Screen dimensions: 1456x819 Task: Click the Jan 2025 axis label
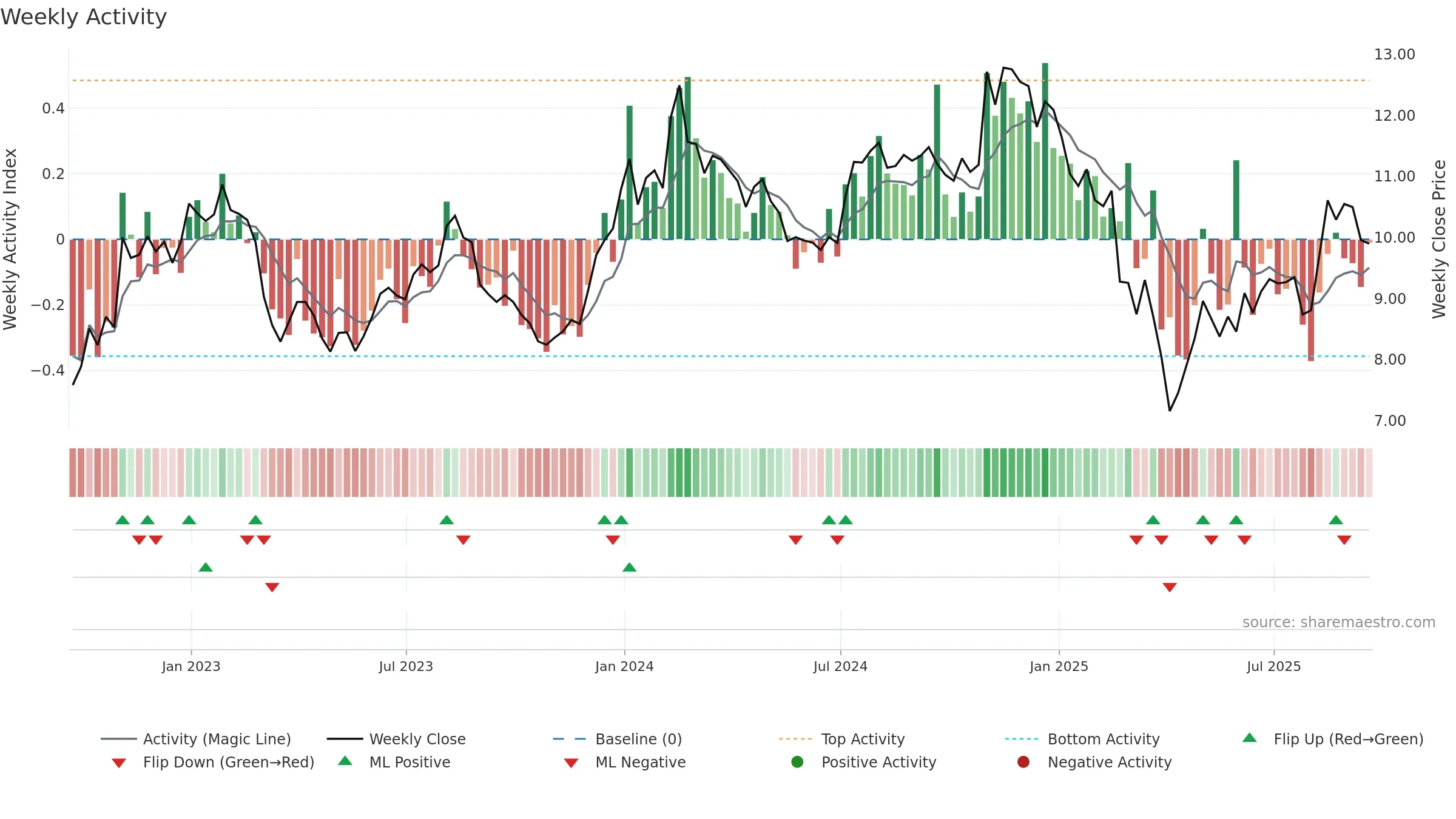pyautogui.click(x=1059, y=667)
